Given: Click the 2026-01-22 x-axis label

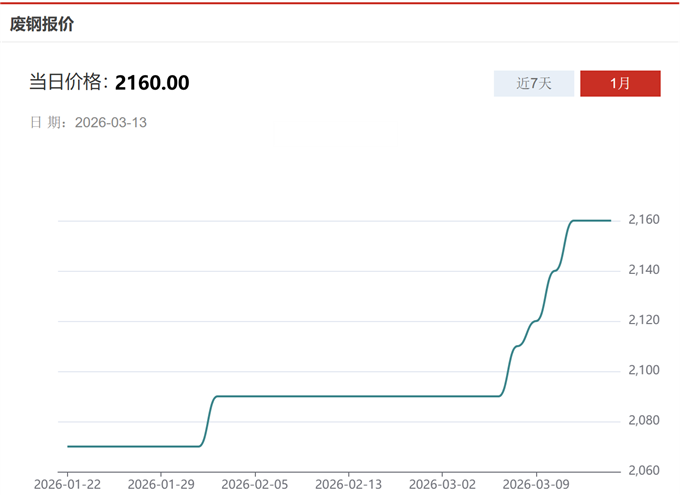Looking at the screenshot, I should tap(67, 484).
